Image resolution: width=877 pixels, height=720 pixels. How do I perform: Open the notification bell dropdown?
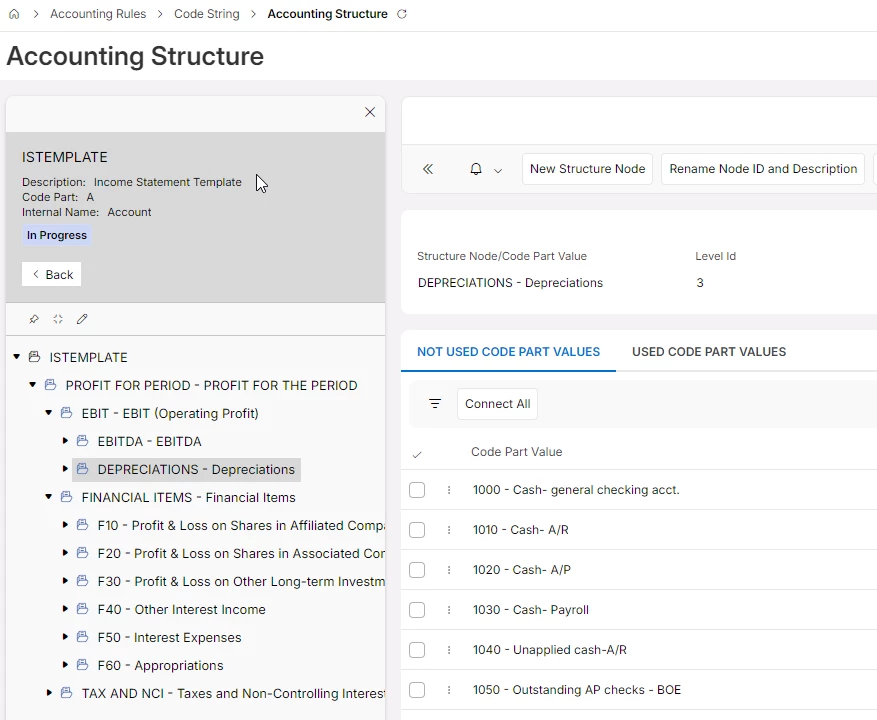(485, 169)
